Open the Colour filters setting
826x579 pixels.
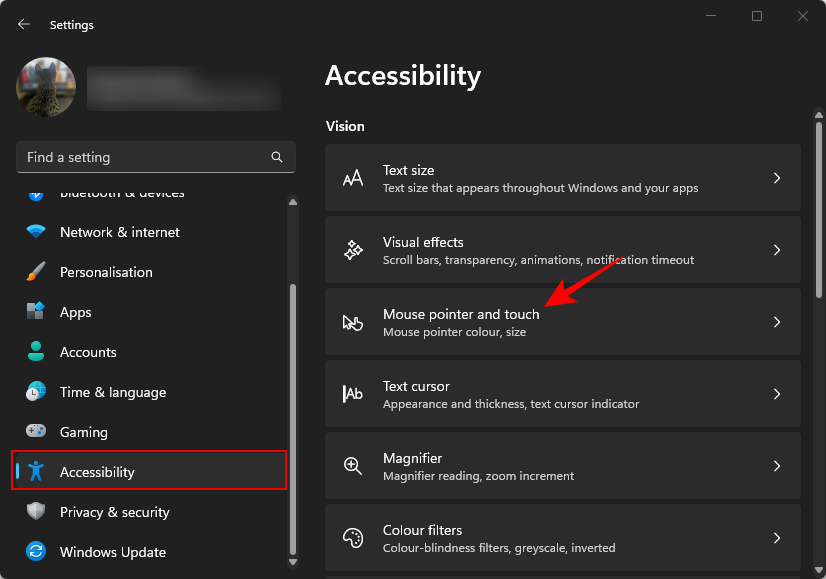pyautogui.click(x=563, y=538)
